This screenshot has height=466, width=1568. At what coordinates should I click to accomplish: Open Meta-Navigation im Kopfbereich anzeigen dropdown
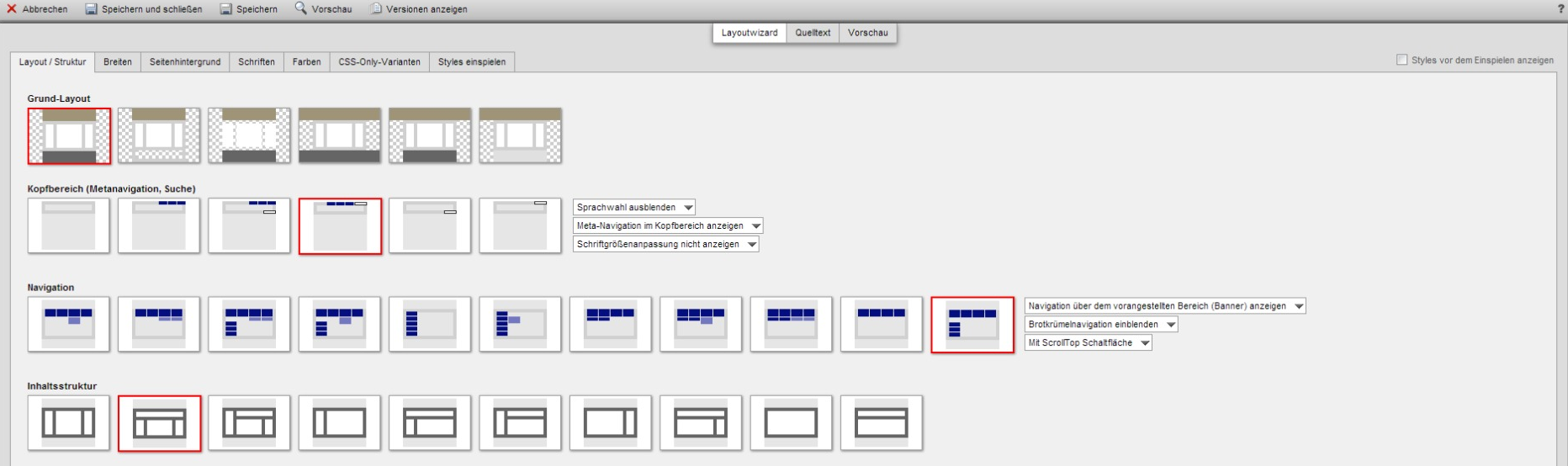pos(668,225)
